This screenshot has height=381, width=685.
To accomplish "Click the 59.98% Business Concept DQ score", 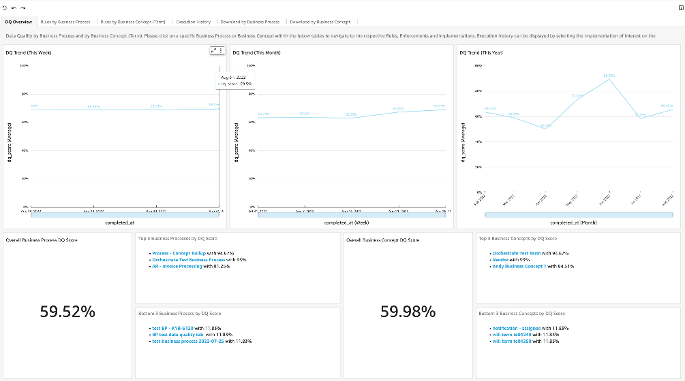I will (408, 312).
